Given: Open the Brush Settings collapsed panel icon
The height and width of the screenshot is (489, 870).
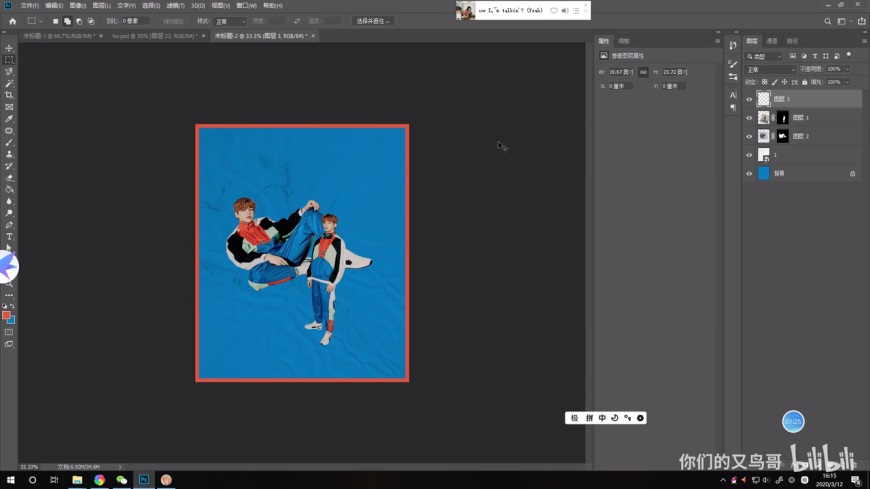Looking at the screenshot, I should pyautogui.click(x=733, y=64).
